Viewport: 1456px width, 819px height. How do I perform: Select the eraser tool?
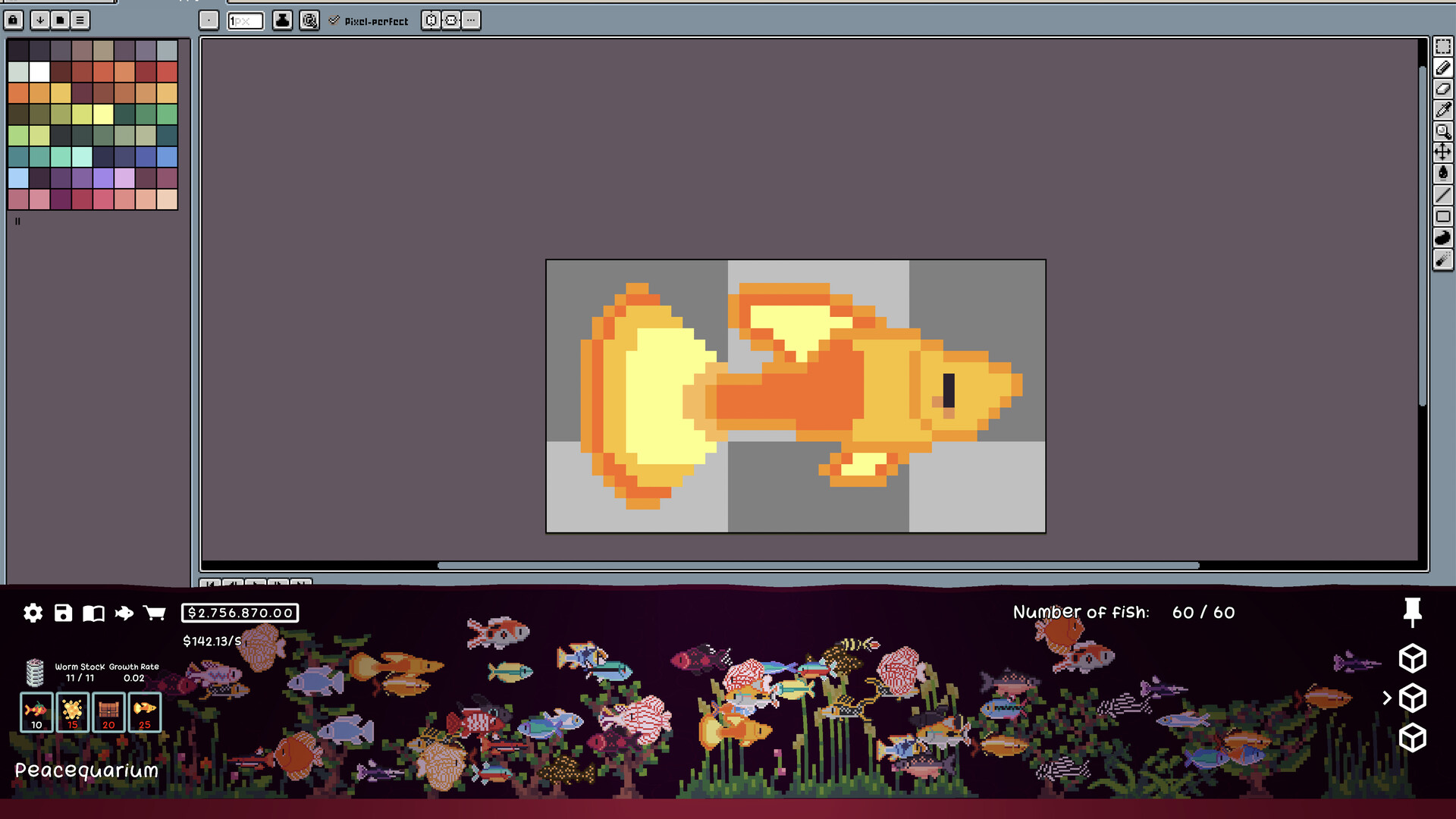pyautogui.click(x=1442, y=89)
